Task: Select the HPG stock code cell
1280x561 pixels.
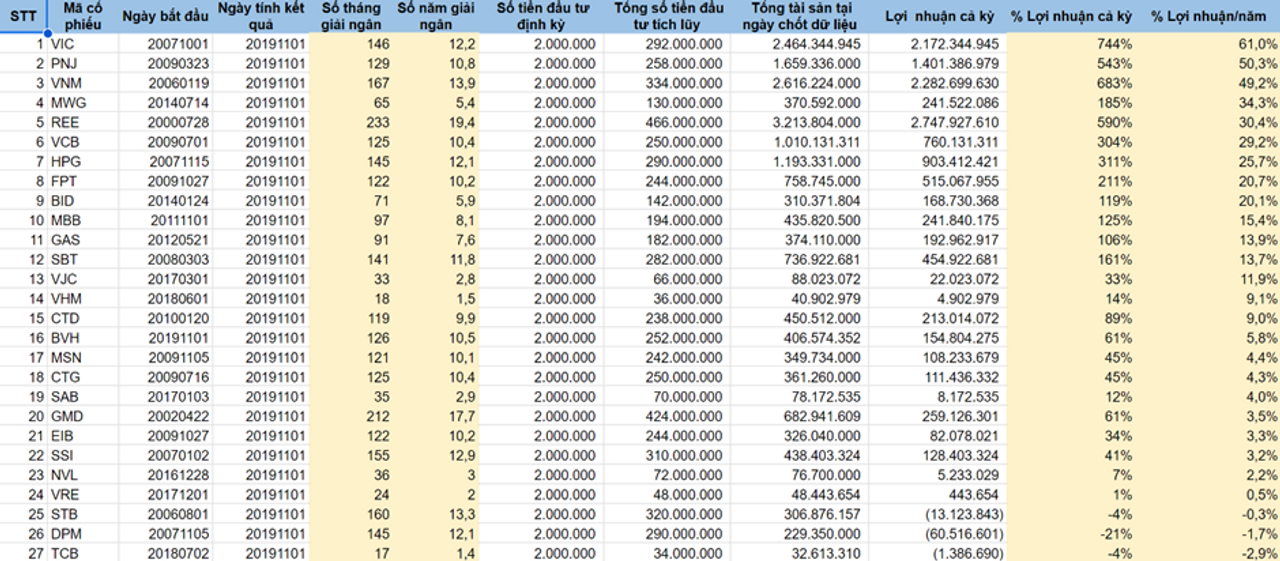Action: pos(65,161)
